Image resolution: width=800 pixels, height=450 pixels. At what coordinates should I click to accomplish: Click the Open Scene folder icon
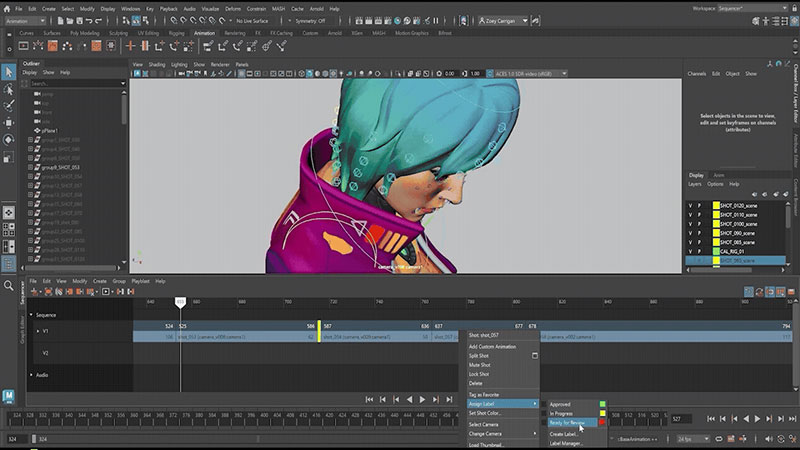tap(70, 21)
